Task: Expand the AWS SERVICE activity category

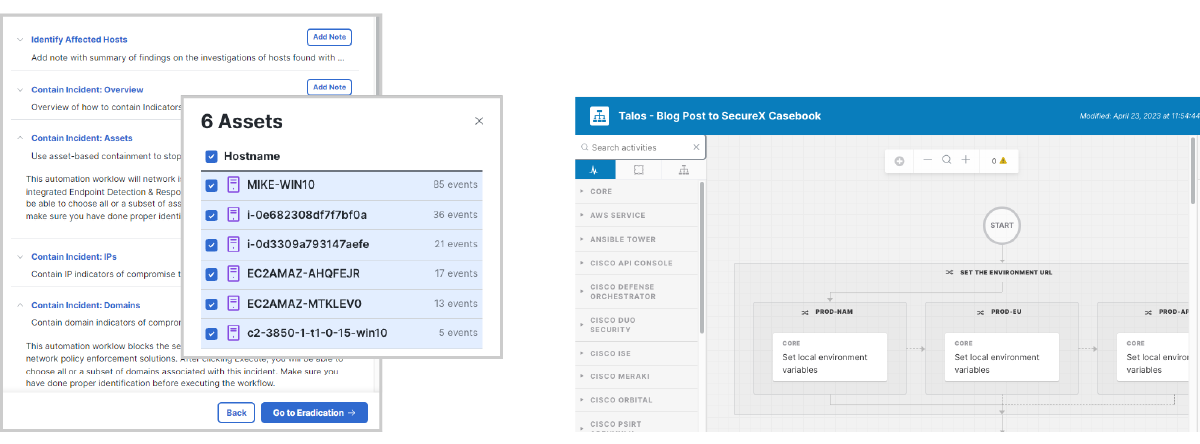Action: (x=582, y=215)
